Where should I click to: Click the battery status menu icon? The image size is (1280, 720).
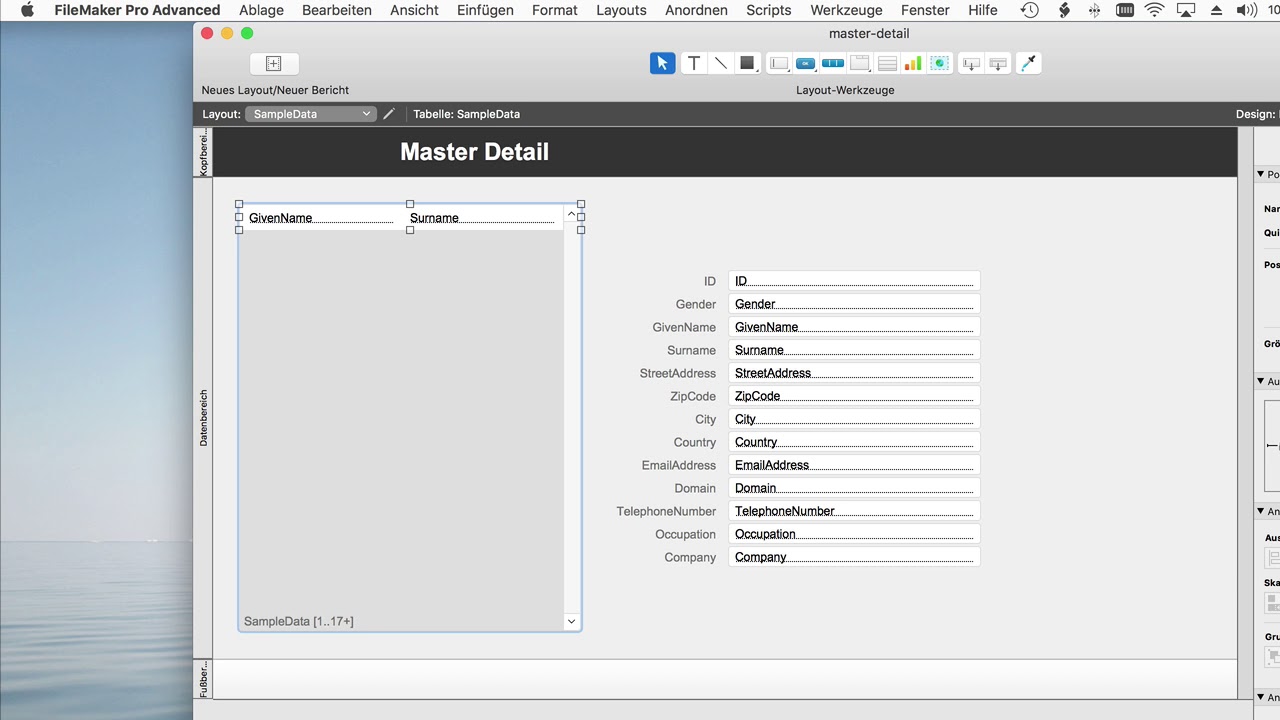[x=1125, y=10]
